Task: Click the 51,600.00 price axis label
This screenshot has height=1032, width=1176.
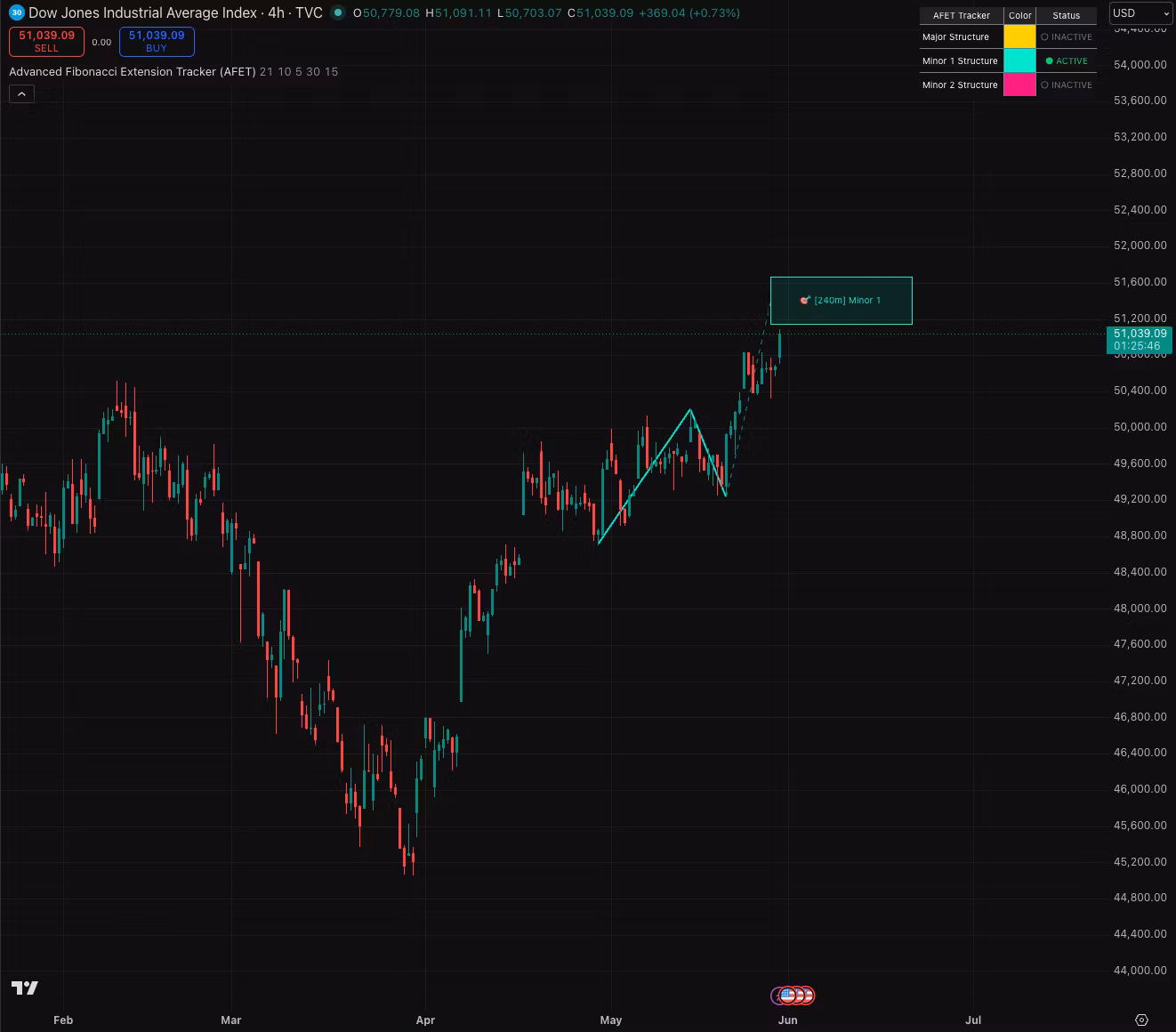Action: tap(1140, 282)
